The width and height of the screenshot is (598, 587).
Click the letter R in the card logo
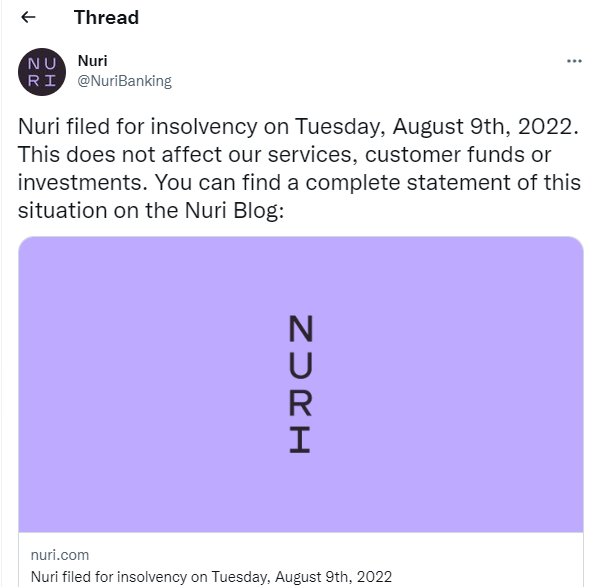(x=301, y=403)
